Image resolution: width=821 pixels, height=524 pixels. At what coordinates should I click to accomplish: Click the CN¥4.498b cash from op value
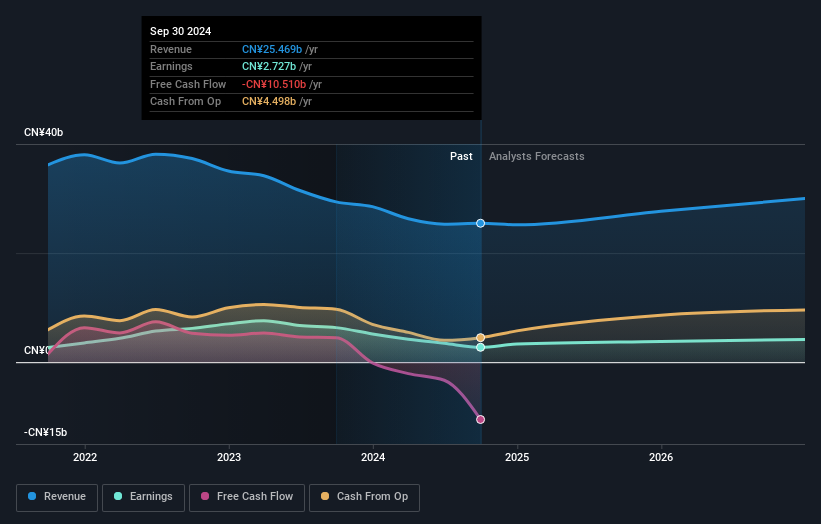pos(269,102)
